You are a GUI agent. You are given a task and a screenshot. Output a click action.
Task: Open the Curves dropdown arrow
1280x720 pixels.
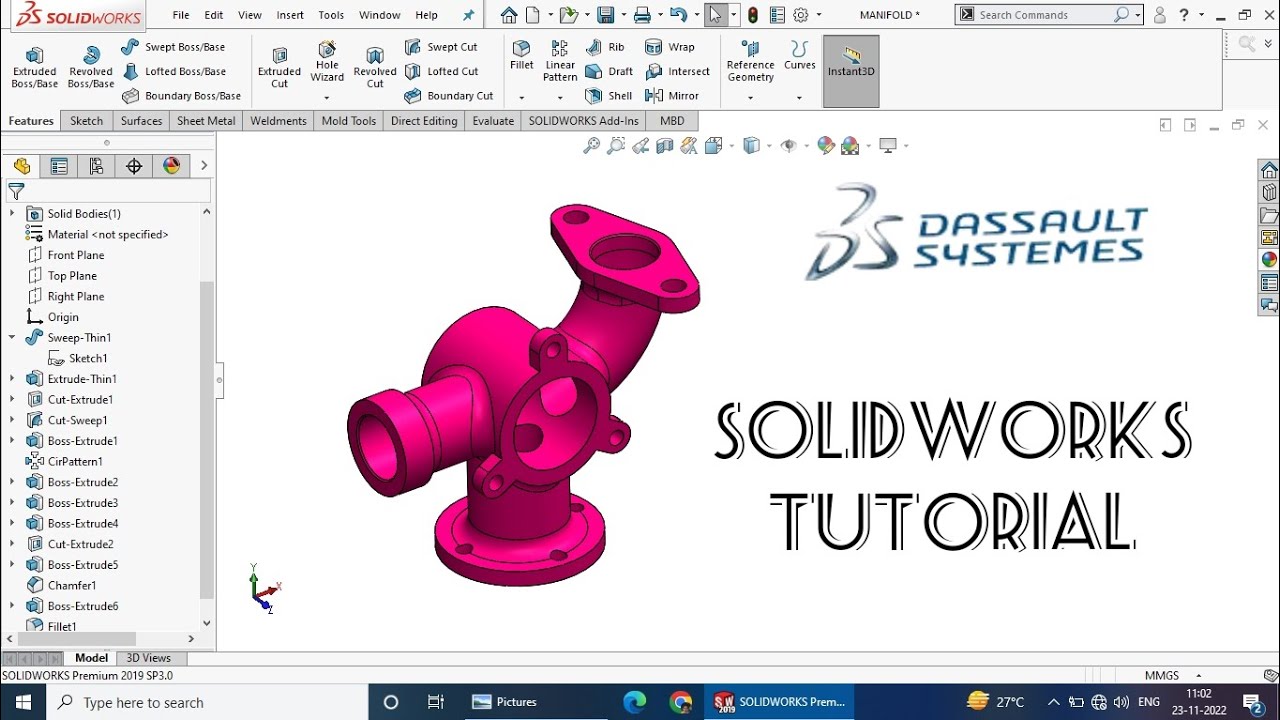pos(799,98)
